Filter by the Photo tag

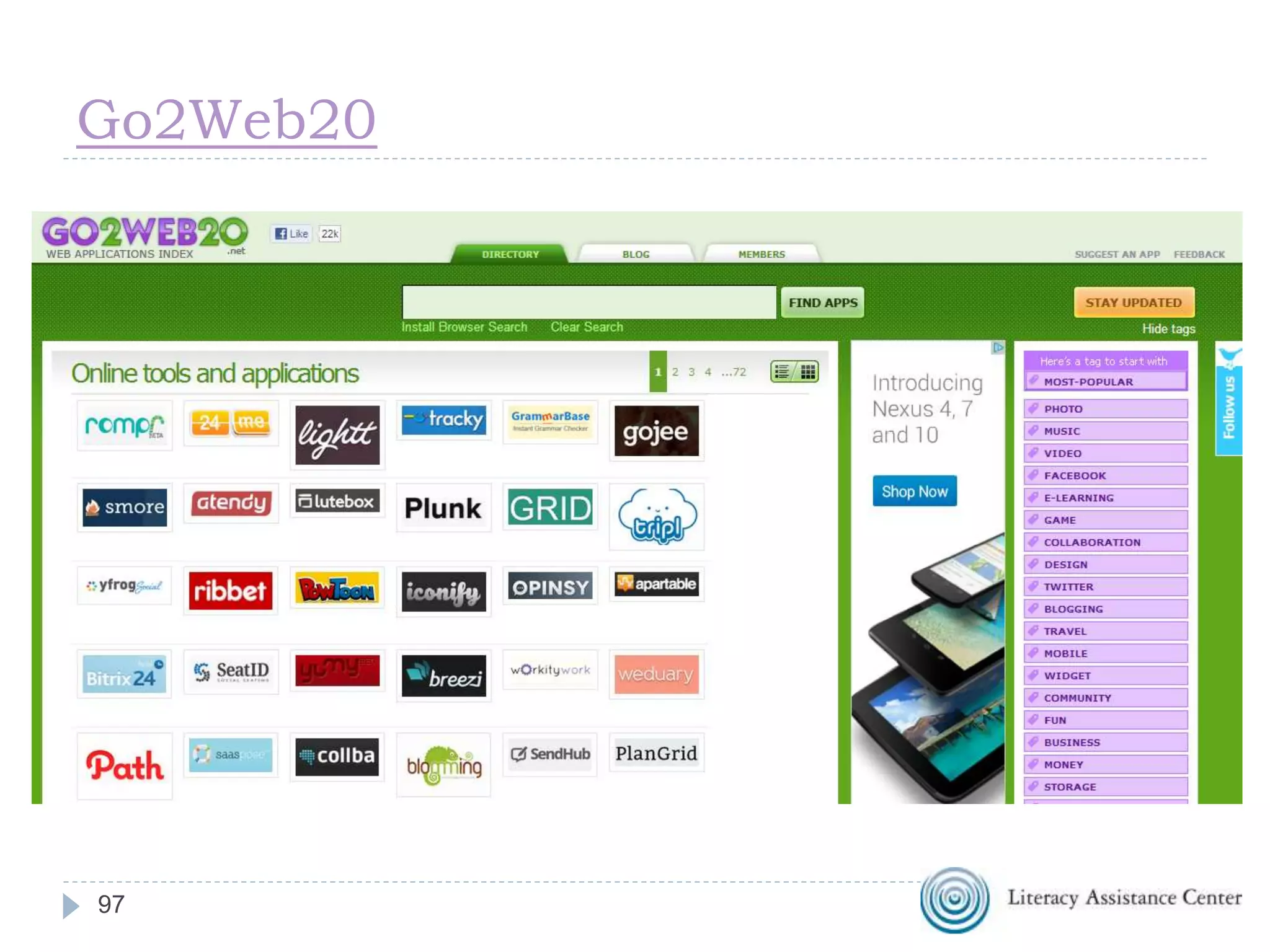[1106, 409]
